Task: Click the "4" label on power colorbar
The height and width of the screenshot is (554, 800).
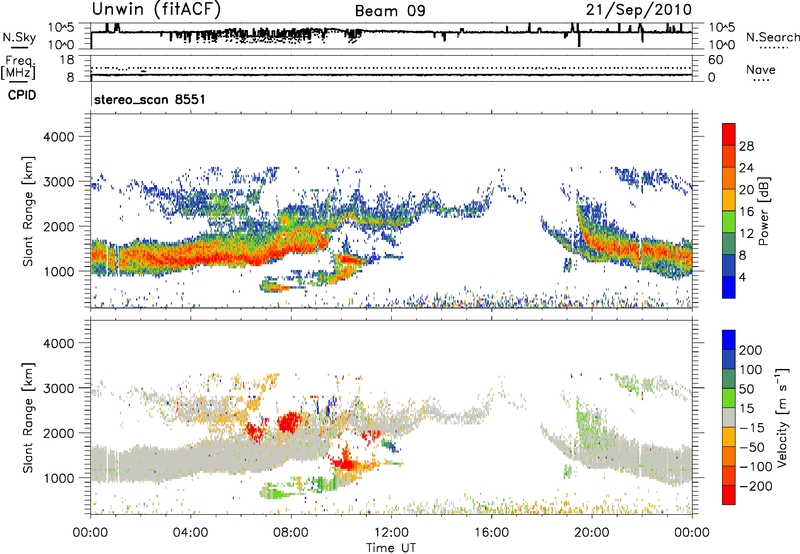Action: (x=742, y=277)
